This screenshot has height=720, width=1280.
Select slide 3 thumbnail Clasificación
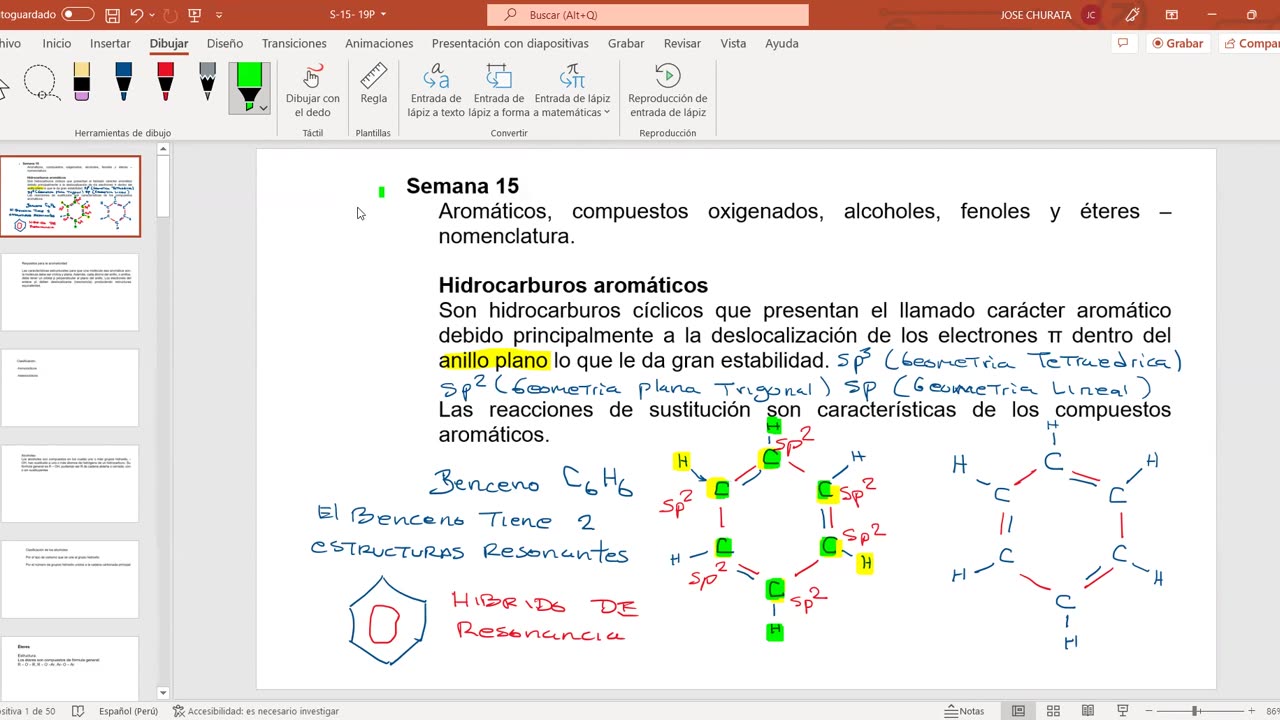[70, 388]
